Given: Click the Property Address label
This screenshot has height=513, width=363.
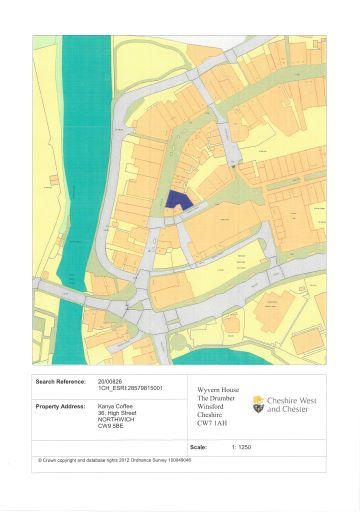Looking at the screenshot, I should pyautogui.click(x=60, y=406).
